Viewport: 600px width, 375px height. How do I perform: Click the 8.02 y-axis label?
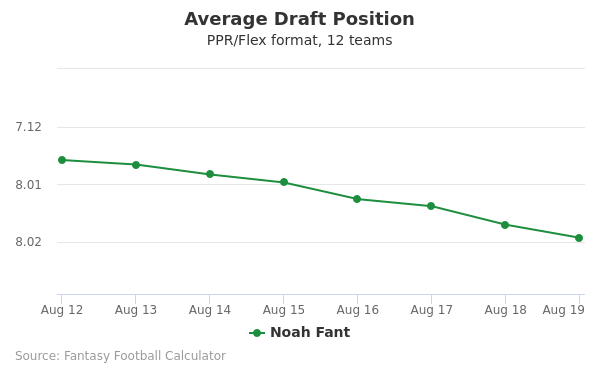(28, 242)
